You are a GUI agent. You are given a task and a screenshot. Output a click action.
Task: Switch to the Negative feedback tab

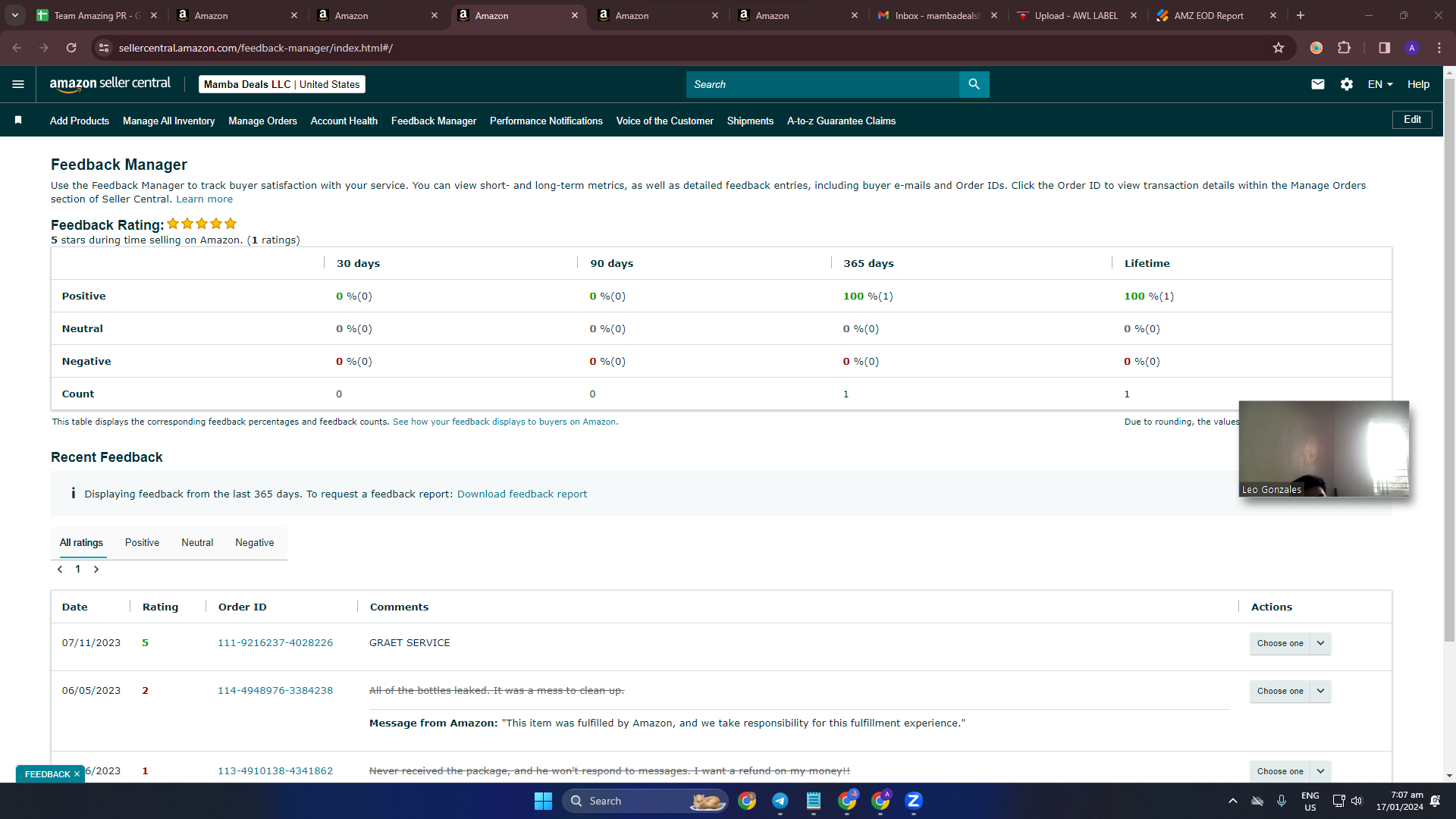[x=255, y=543]
